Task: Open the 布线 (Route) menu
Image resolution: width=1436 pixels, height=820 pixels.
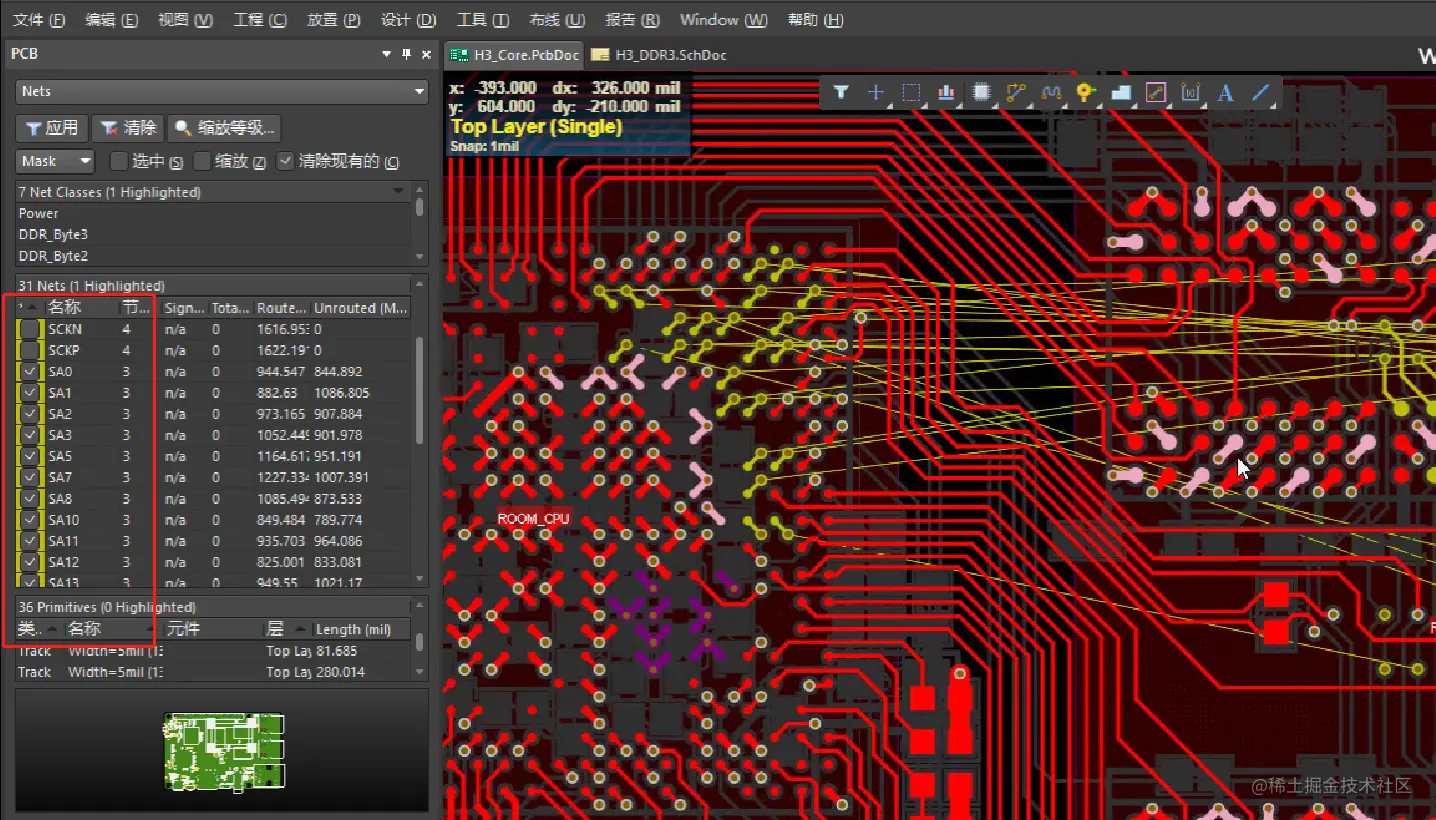Action: [x=556, y=19]
